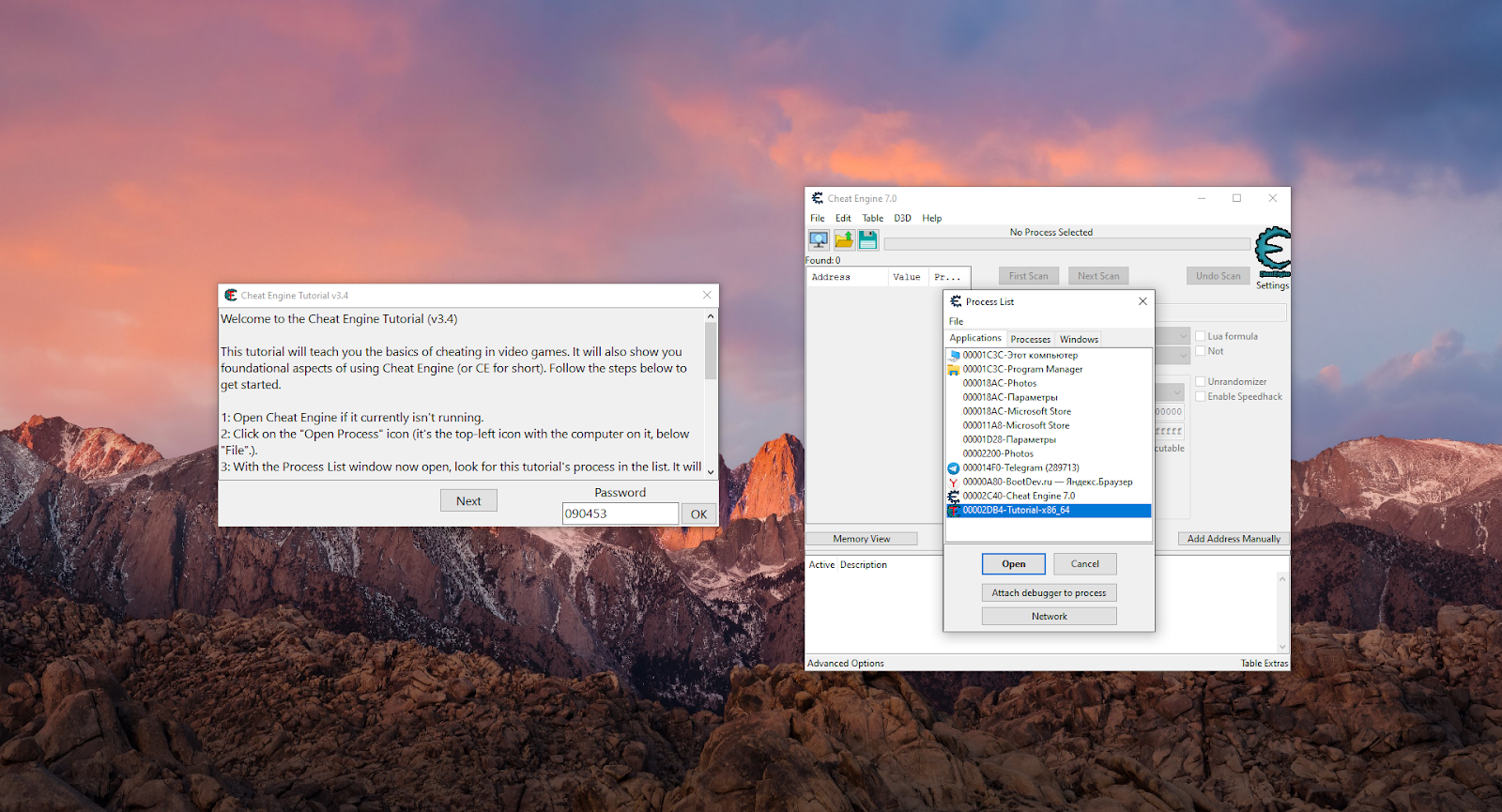This screenshot has height=812, width=1502.
Task: Select '00001C3C-Program Manager' process row
Action: (1049, 369)
